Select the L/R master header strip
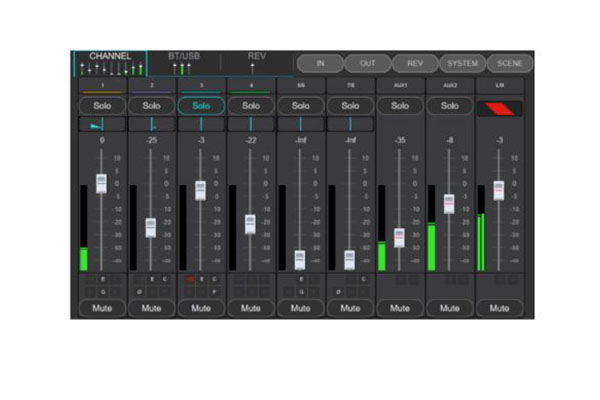Screen dimensions: 600x400 coord(500,86)
